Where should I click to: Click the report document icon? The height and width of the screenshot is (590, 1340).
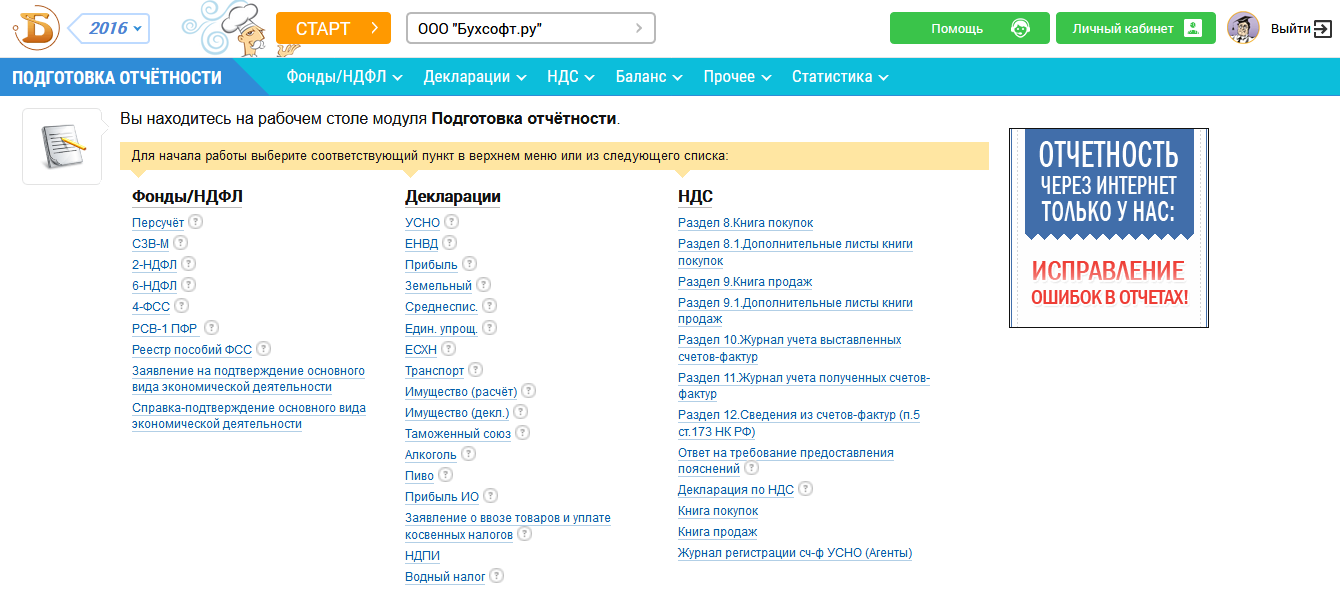62,147
